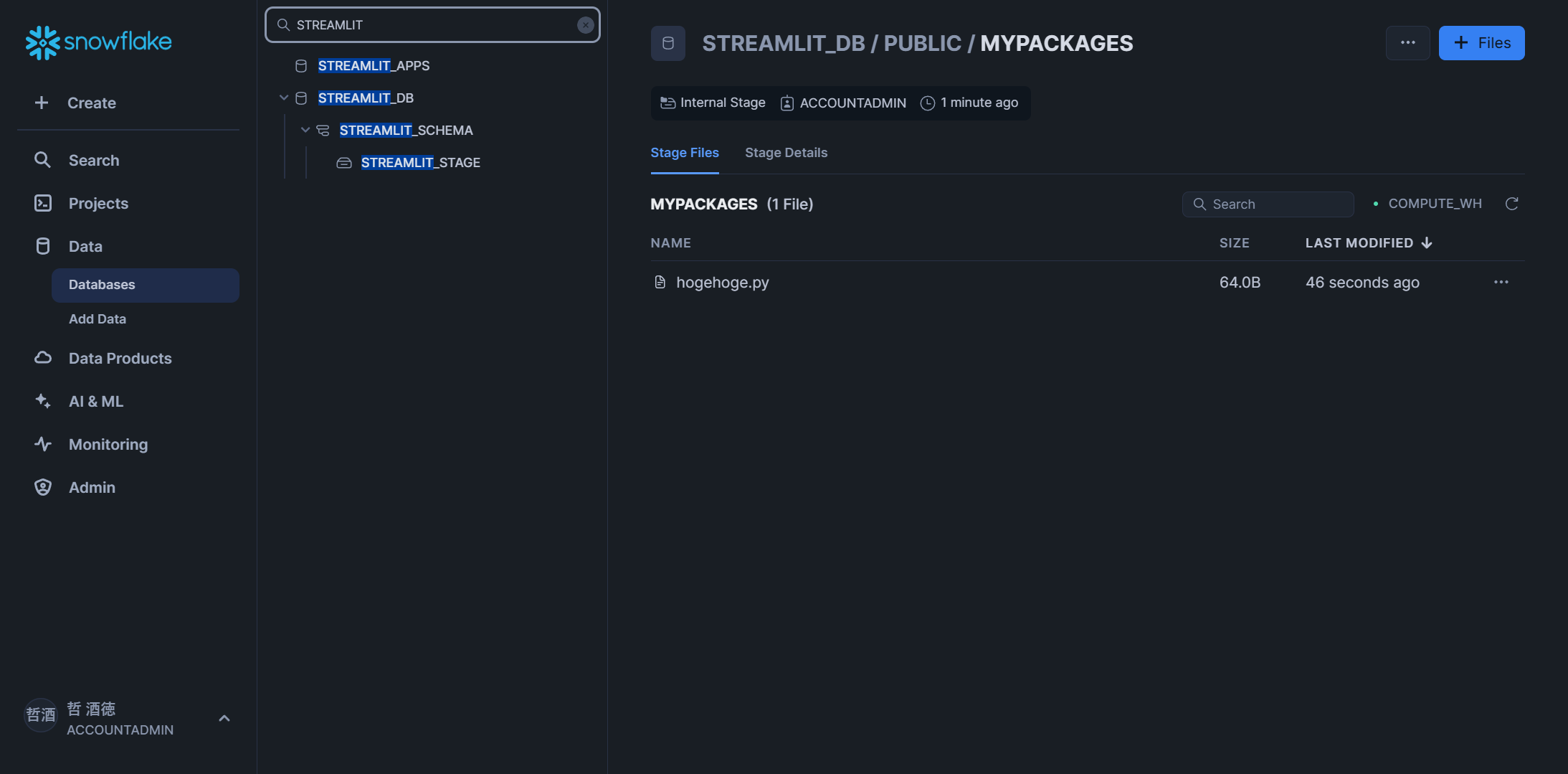Select the Stage Files tab
Viewport: 1568px width, 774px height.
point(684,153)
